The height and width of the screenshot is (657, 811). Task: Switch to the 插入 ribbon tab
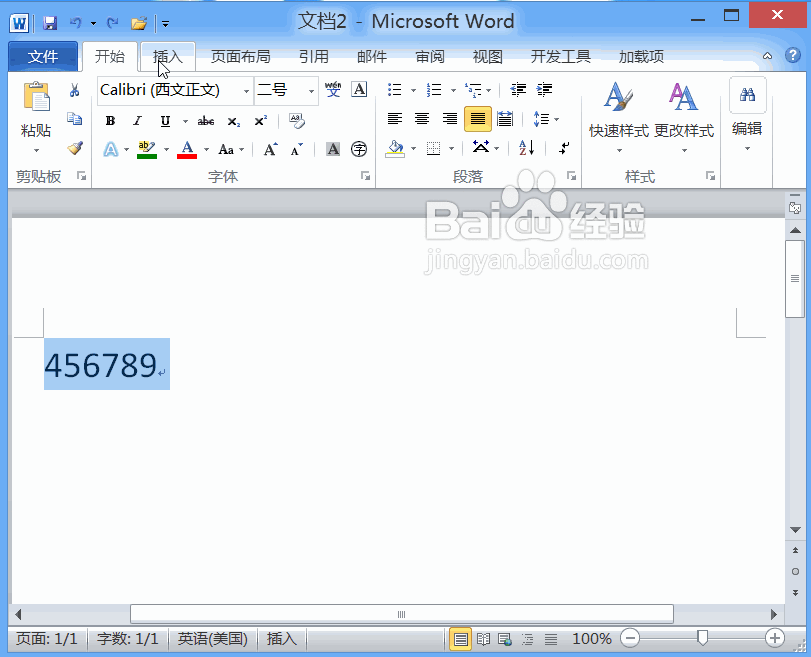tap(167, 57)
